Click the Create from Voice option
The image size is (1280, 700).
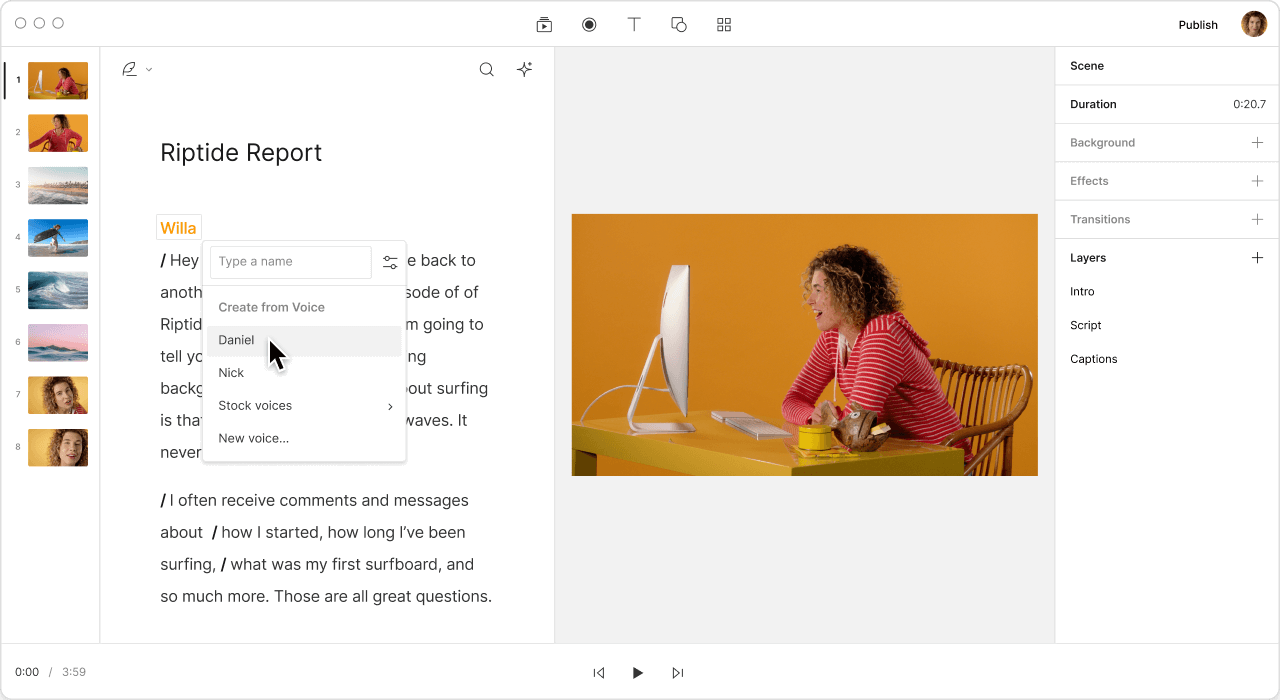(271, 307)
